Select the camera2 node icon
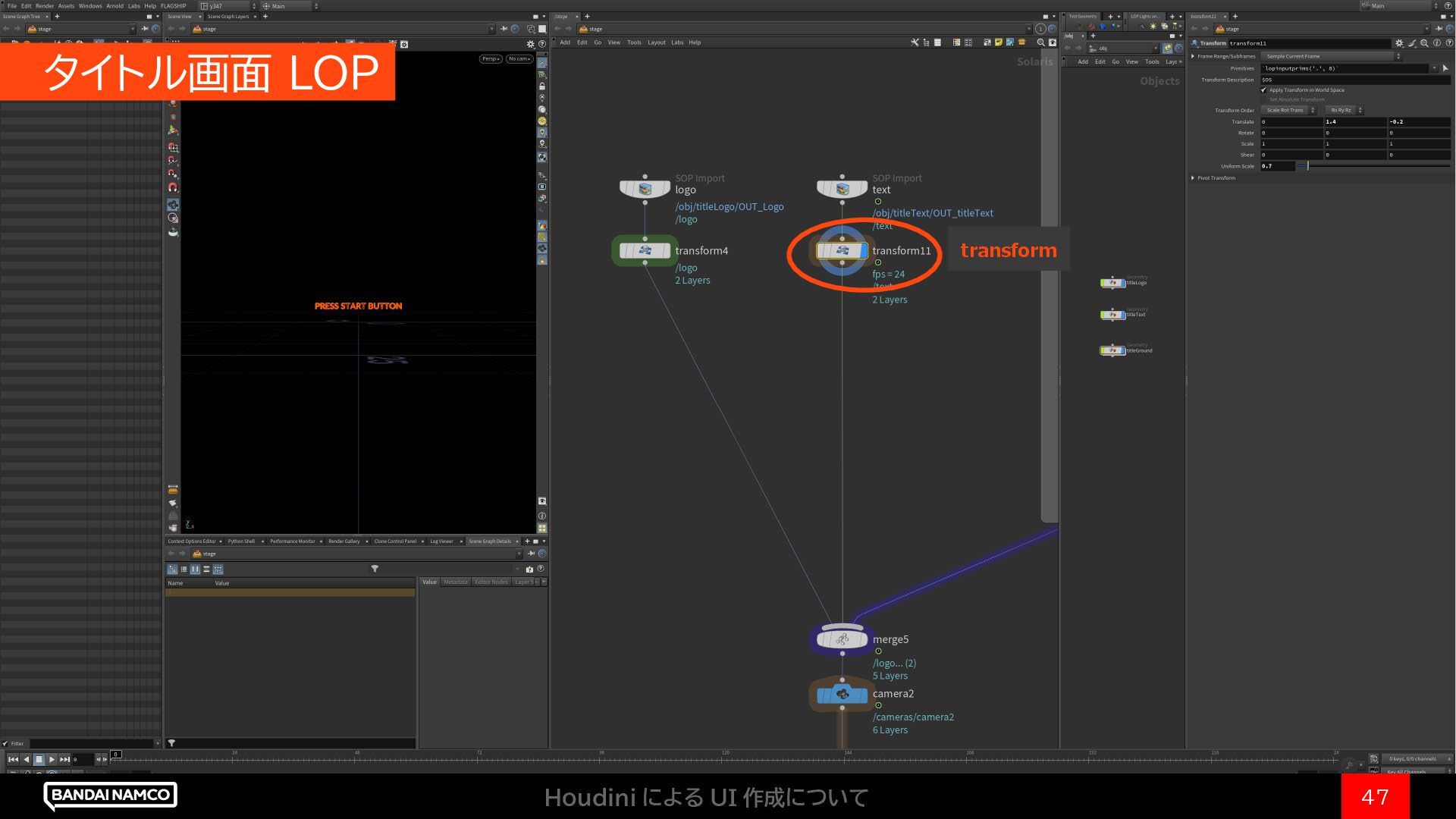This screenshot has width=1456, height=819. click(842, 694)
